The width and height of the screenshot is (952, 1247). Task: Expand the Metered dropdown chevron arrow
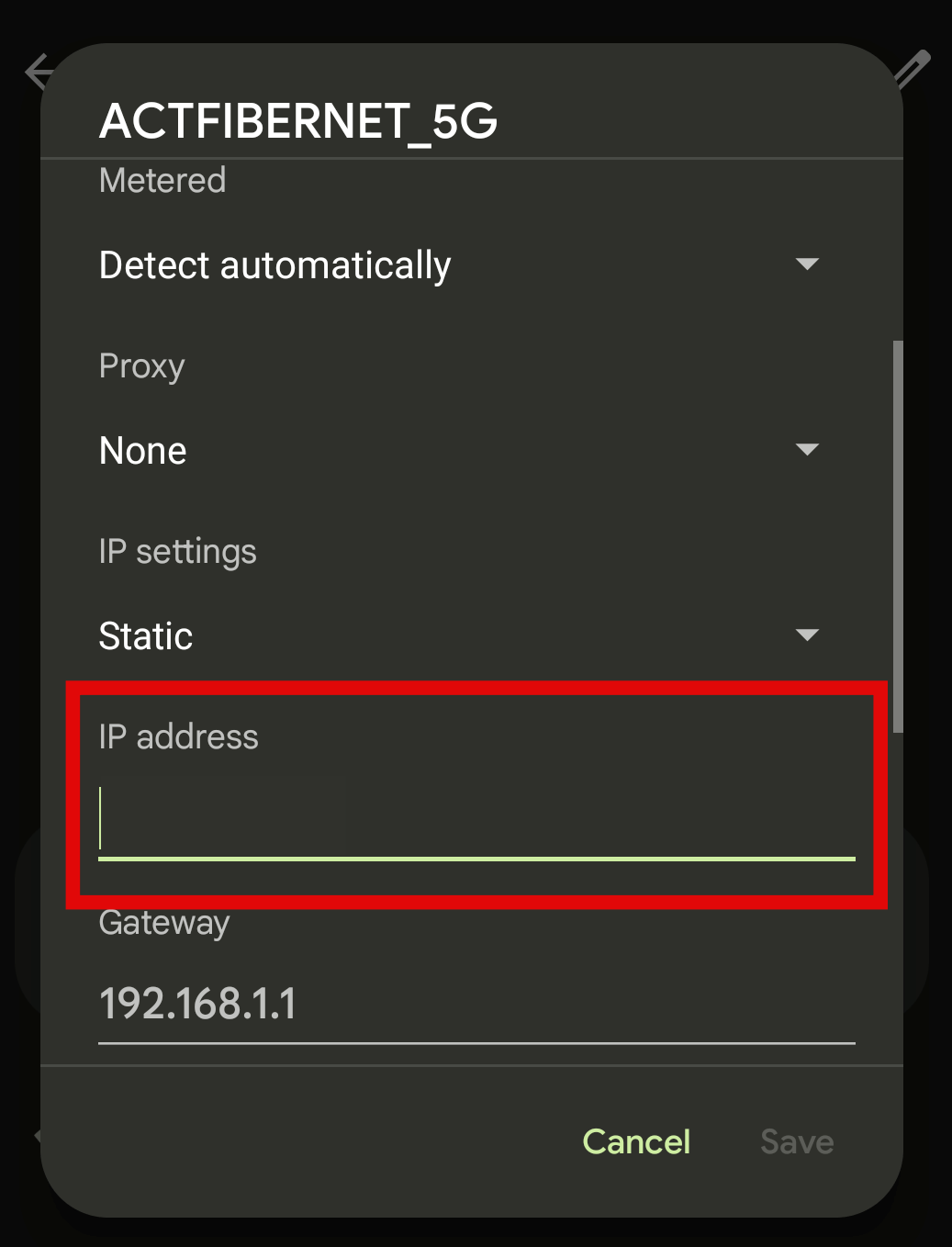pos(807,264)
